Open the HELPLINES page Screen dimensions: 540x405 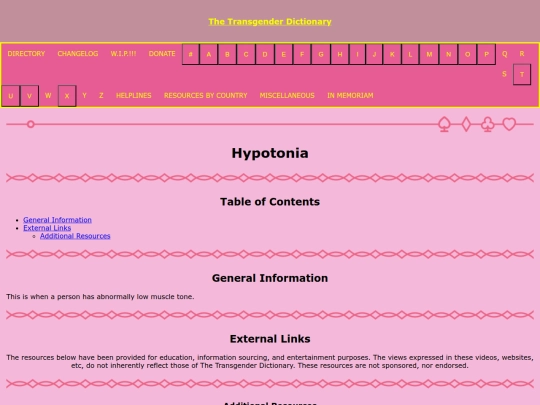pyautogui.click(x=134, y=95)
